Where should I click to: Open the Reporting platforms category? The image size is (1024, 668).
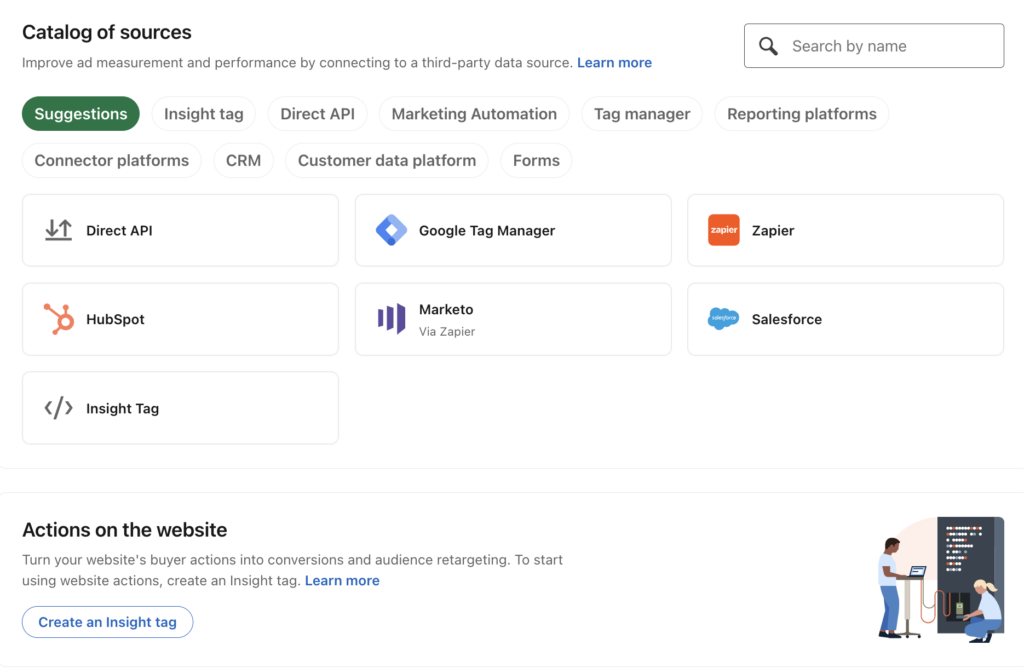(801, 113)
